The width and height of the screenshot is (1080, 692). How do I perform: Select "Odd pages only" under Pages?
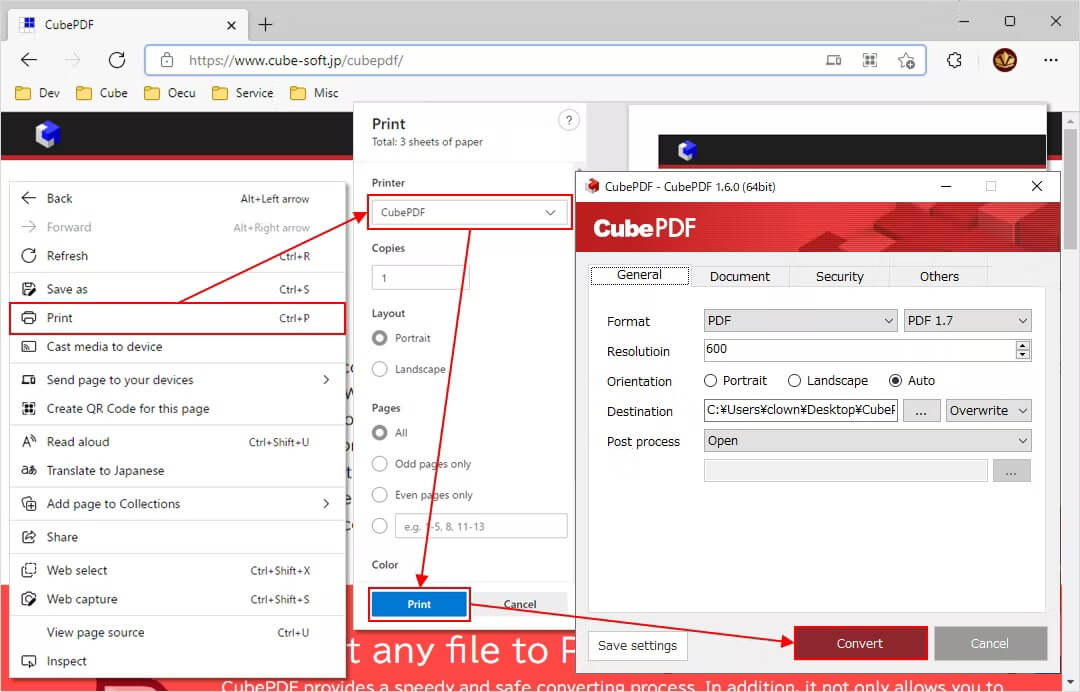click(x=380, y=463)
